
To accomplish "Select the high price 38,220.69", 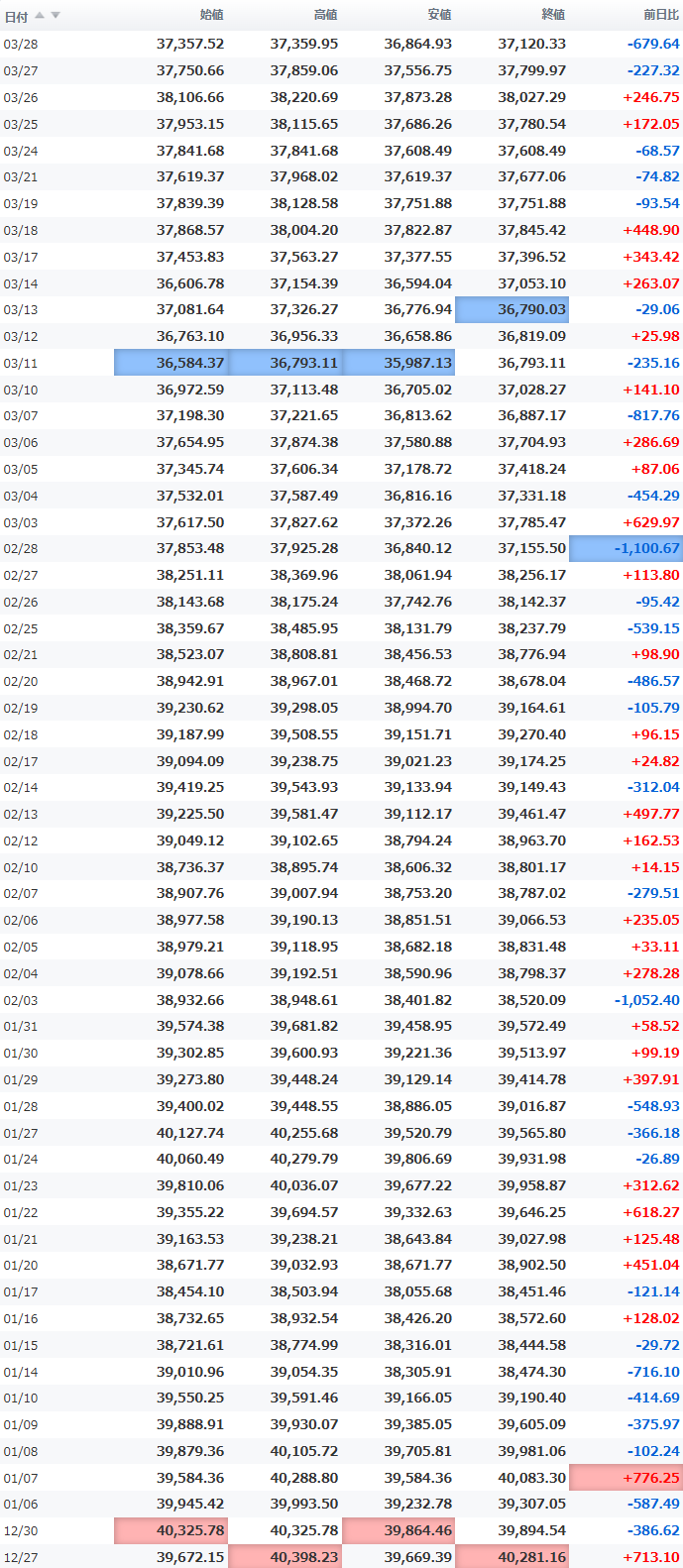I will coord(304,97).
